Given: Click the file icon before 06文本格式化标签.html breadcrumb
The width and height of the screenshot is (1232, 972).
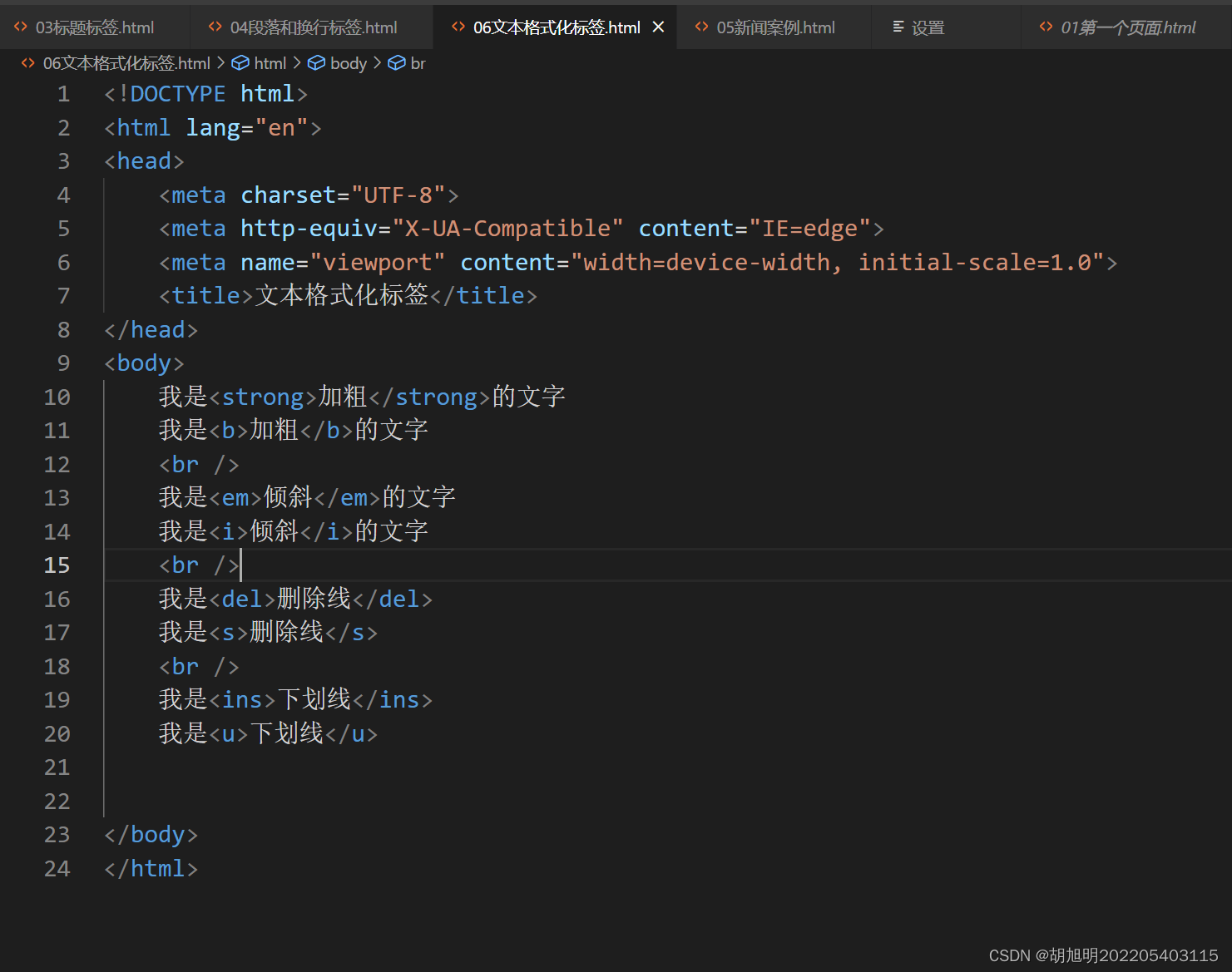Looking at the screenshot, I should tap(27, 62).
